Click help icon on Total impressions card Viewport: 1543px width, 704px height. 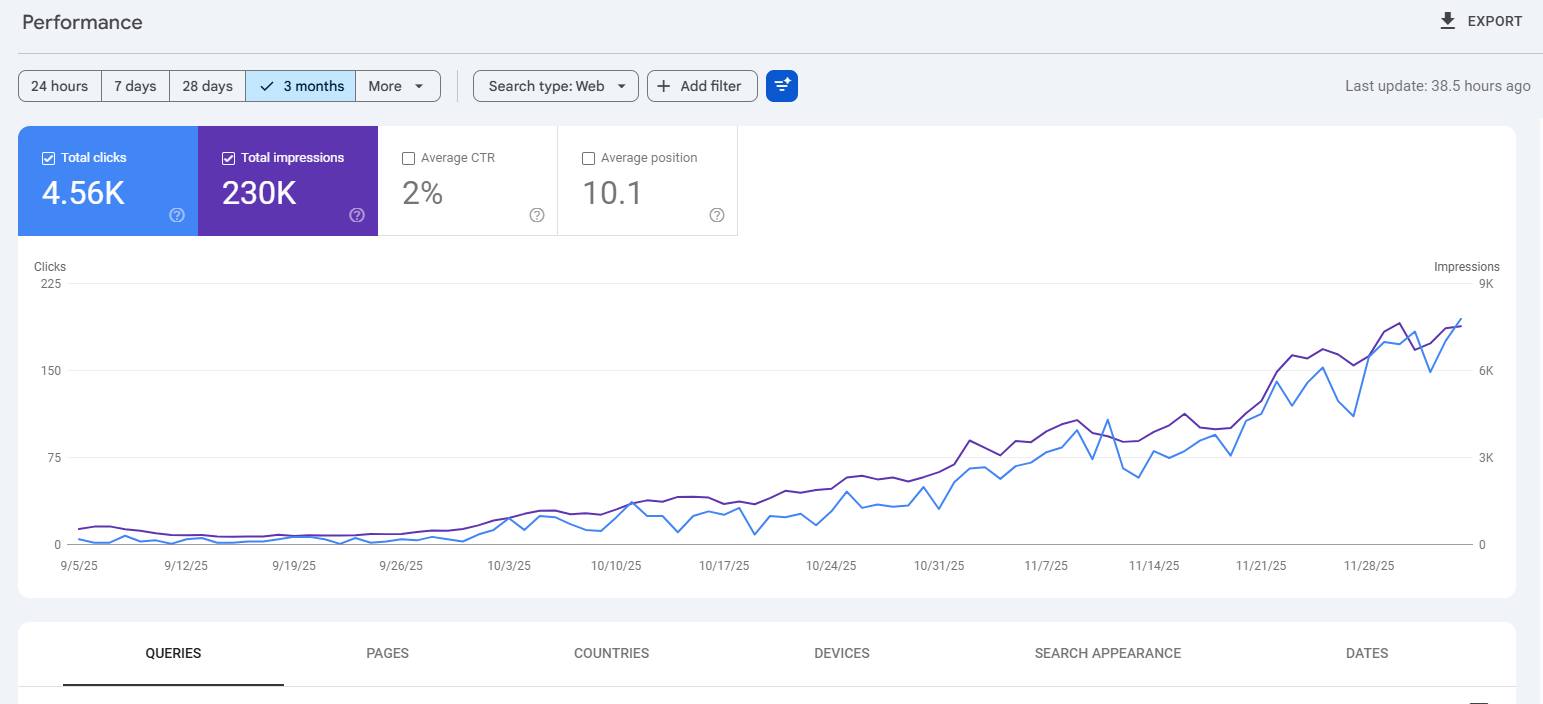357,215
